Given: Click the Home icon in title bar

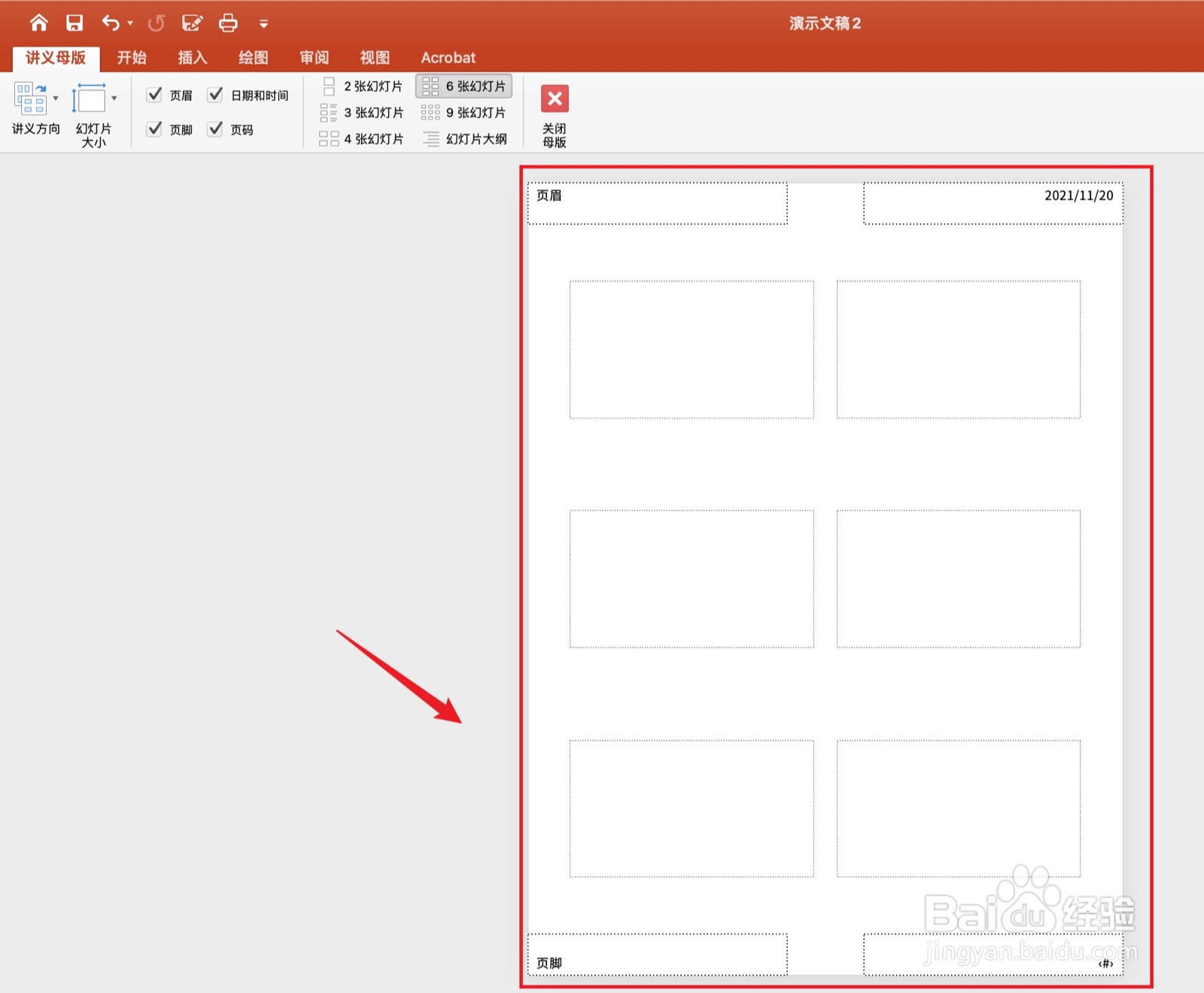Looking at the screenshot, I should point(38,23).
